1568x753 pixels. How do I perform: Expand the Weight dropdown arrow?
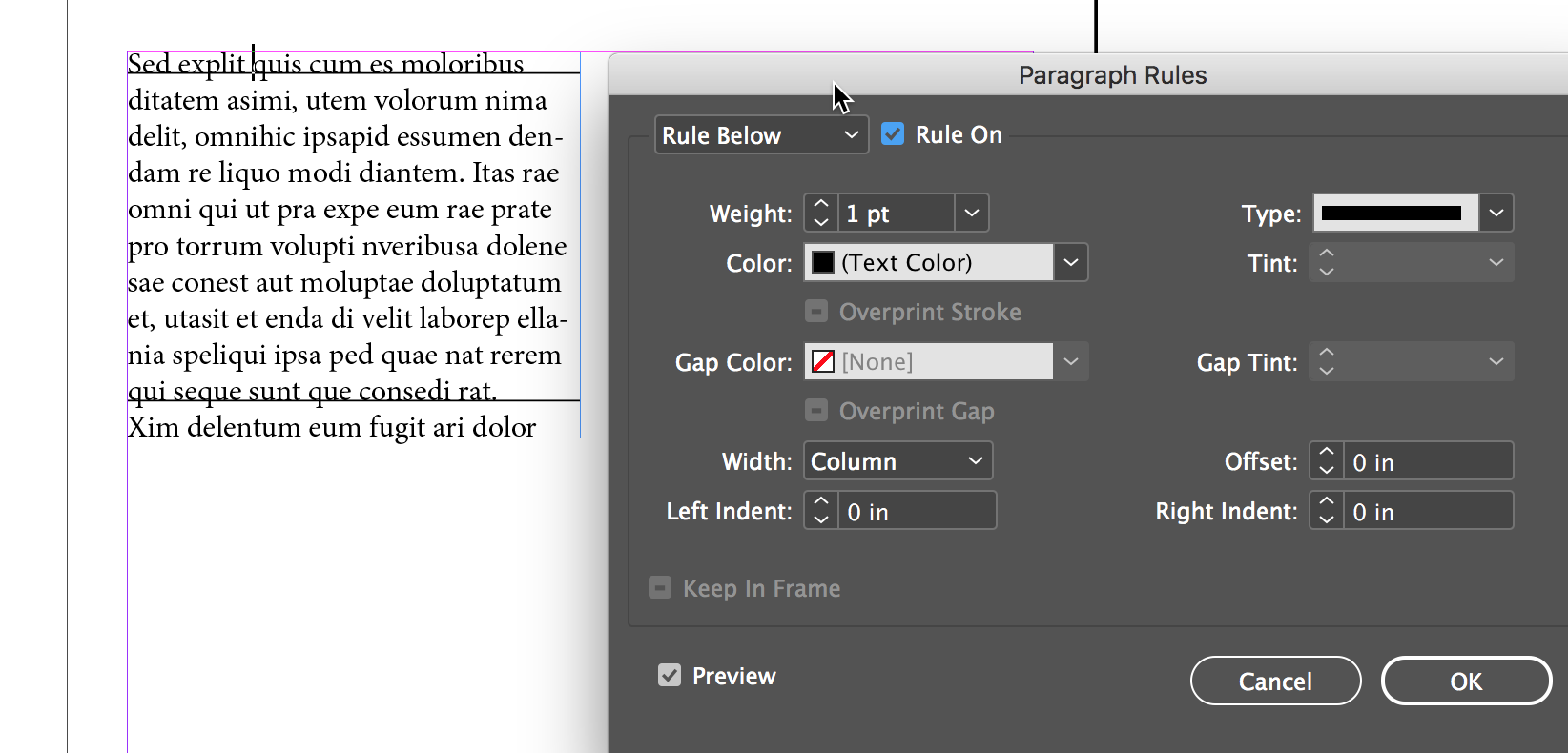click(971, 214)
